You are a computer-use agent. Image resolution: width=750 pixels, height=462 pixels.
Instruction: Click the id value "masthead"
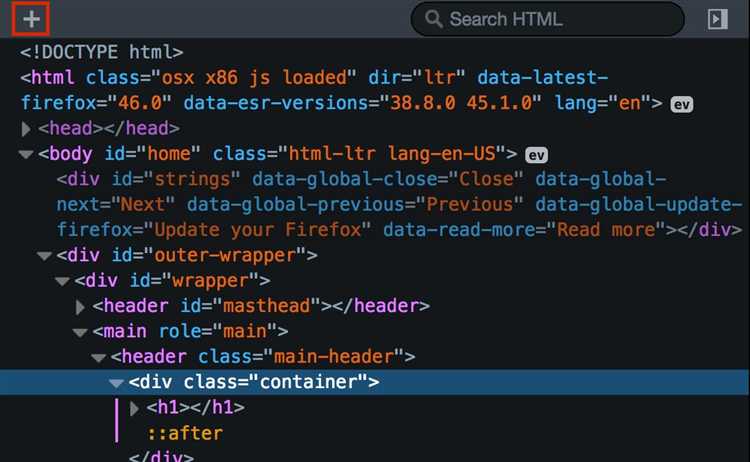tap(266, 306)
